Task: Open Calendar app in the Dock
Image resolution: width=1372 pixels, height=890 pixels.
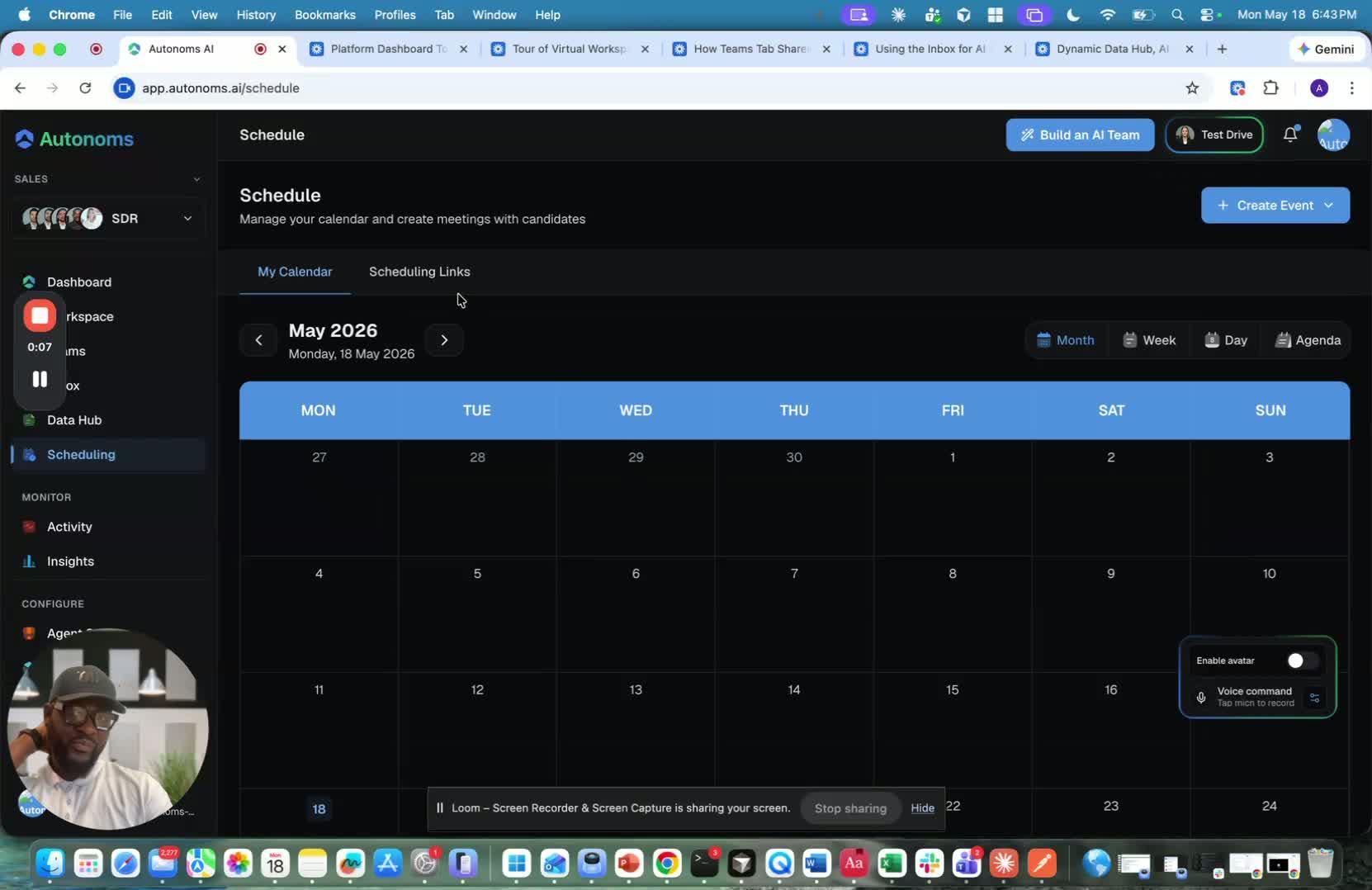Action: point(275,864)
